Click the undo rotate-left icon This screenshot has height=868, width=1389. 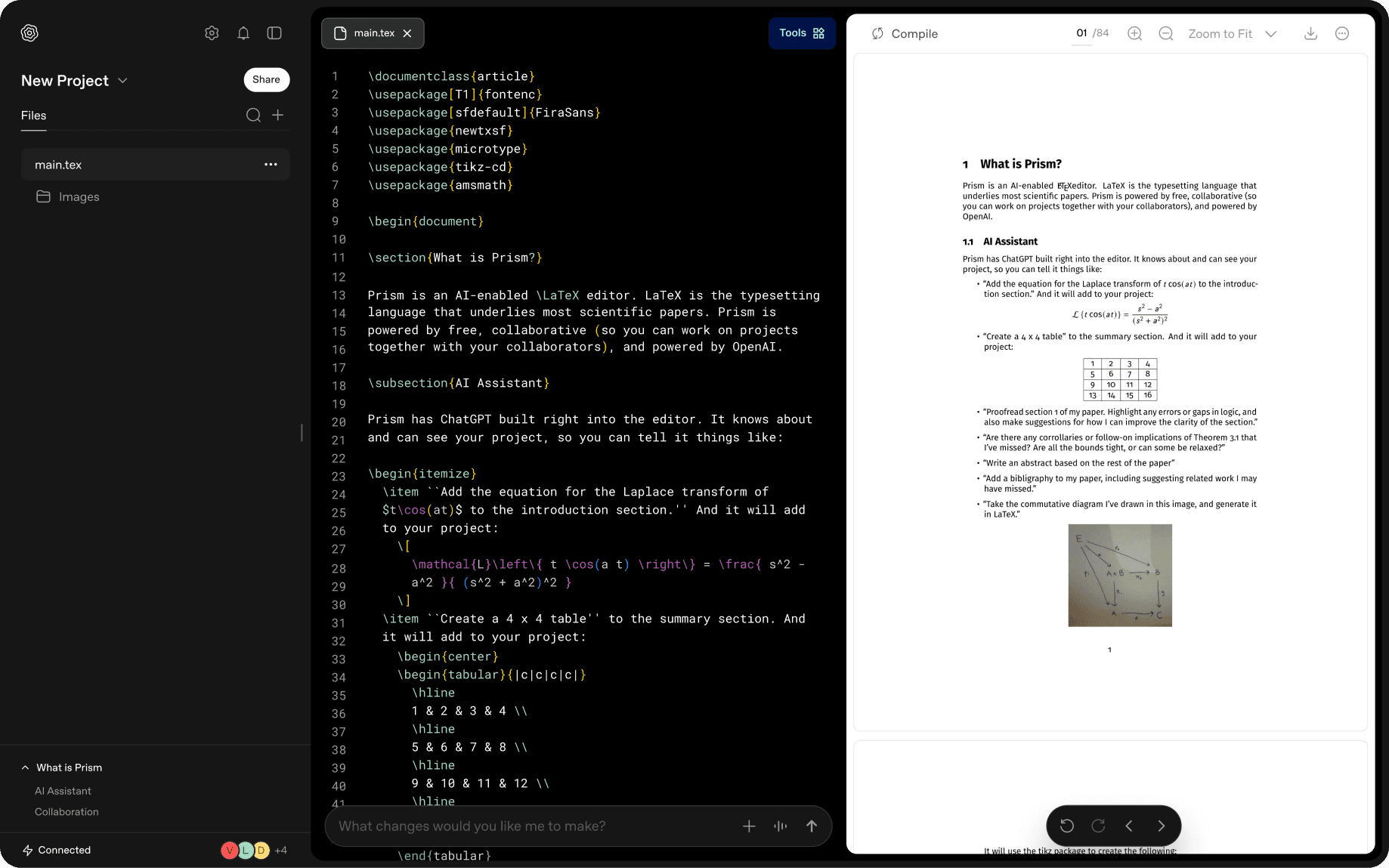pyautogui.click(x=1067, y=826)
